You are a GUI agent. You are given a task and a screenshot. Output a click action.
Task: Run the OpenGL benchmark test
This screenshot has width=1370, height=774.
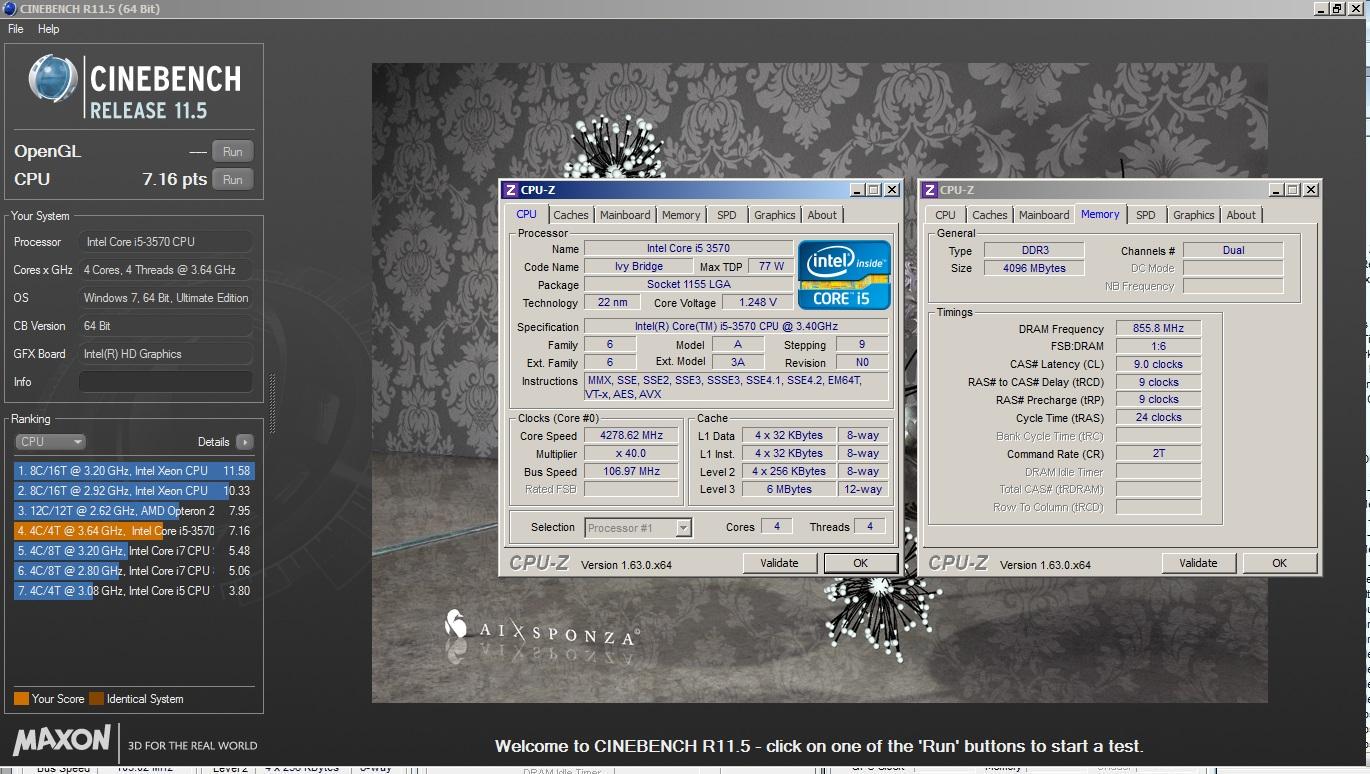click(232, 152)
